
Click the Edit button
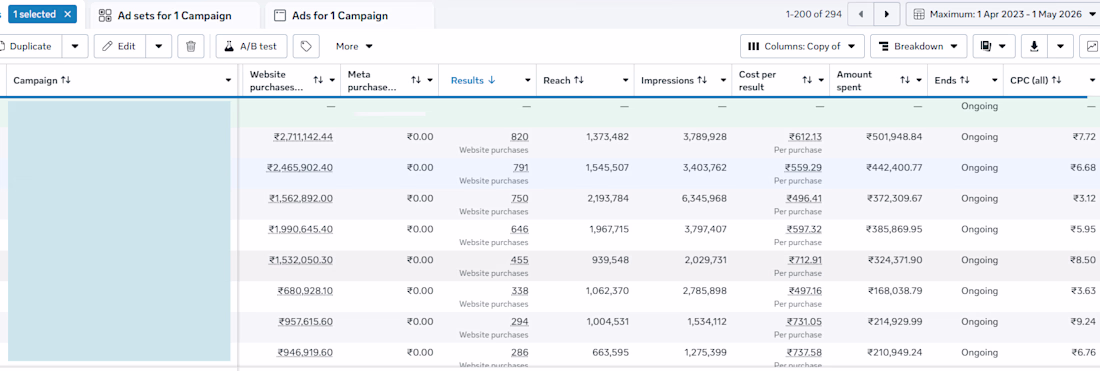[x=119, y=46]
